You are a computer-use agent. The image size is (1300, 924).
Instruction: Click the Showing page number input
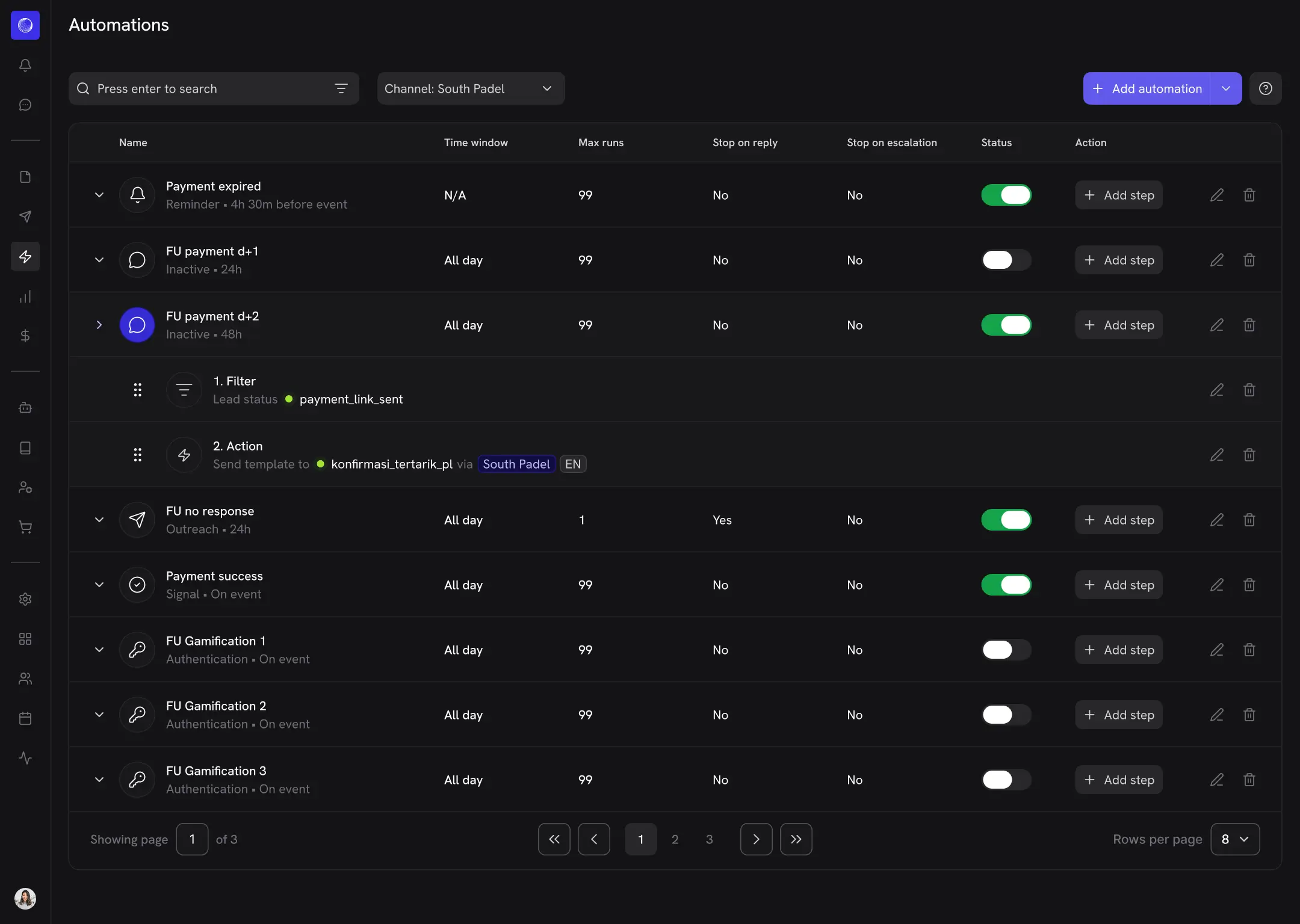(x=192, y=839)
